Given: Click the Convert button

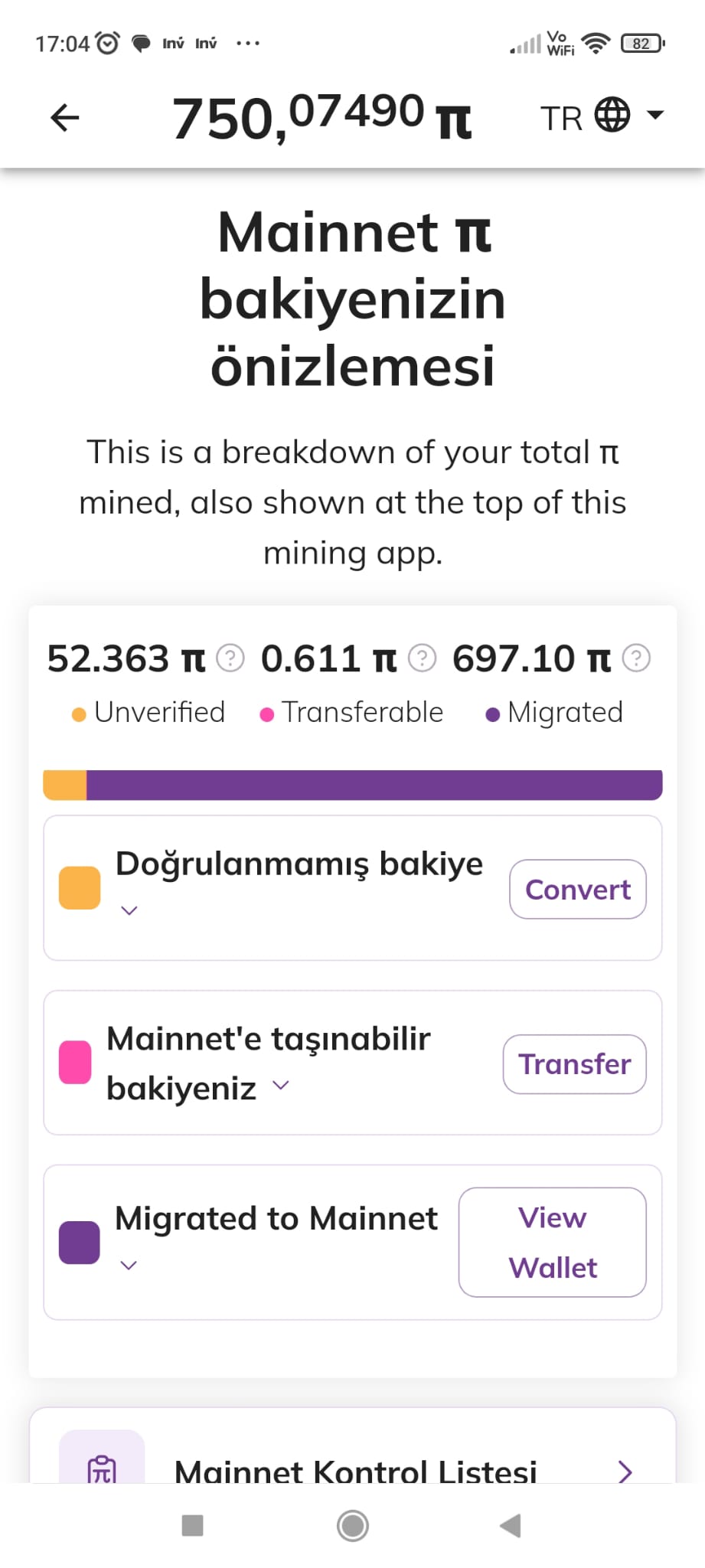Looking at the screenshot, I should click(x=578, y=889).
